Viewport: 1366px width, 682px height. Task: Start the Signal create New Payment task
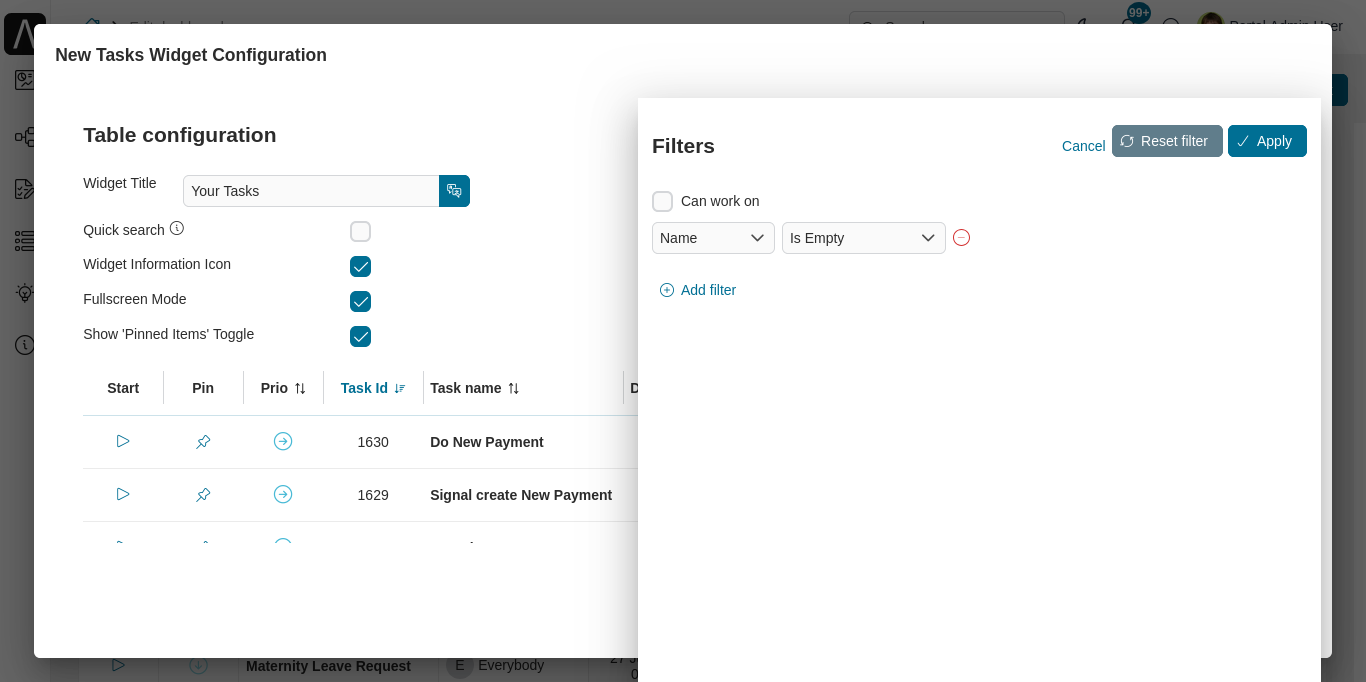[123, 494]
